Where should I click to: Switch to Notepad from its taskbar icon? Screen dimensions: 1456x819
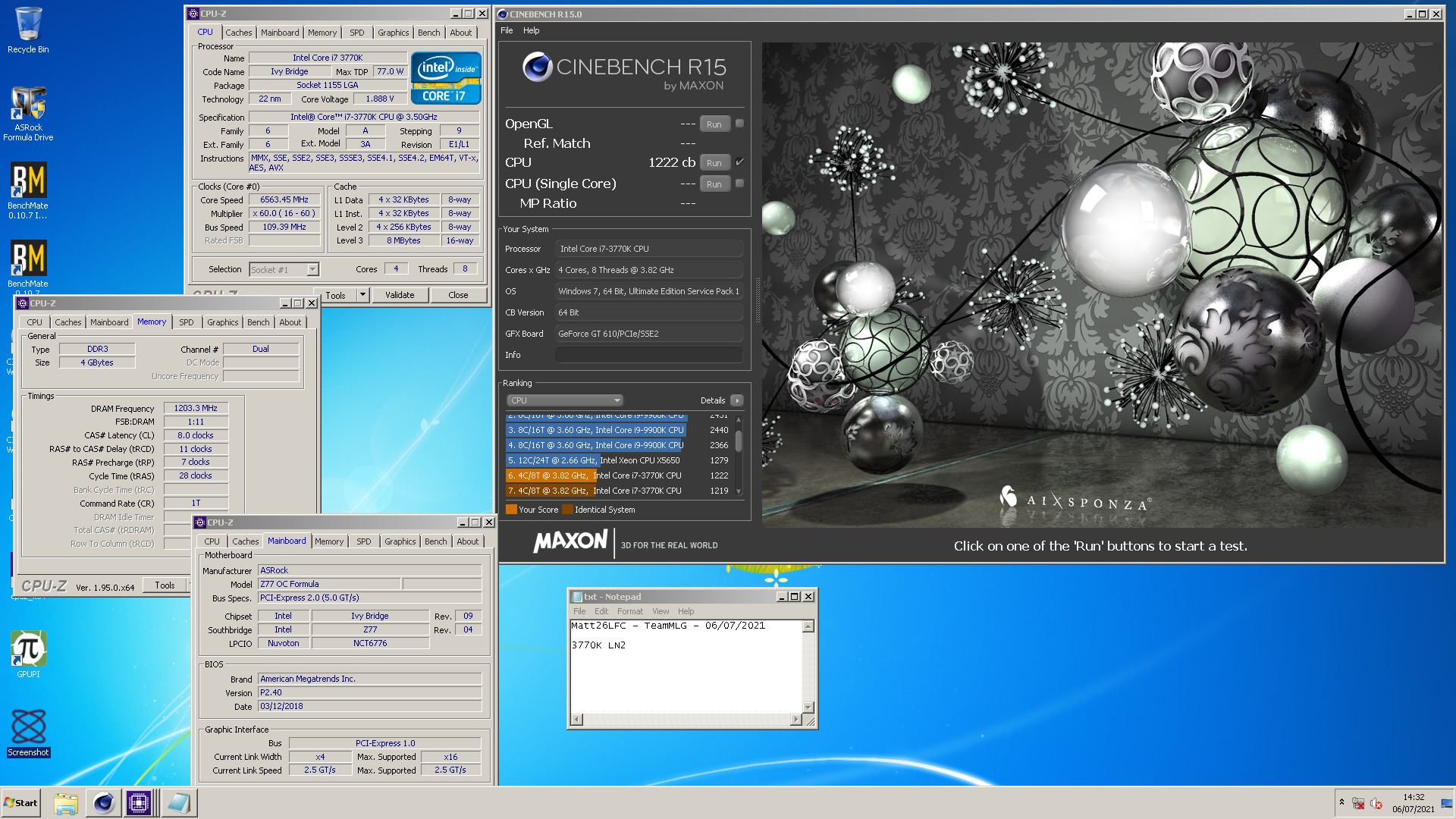coord(179,802)
